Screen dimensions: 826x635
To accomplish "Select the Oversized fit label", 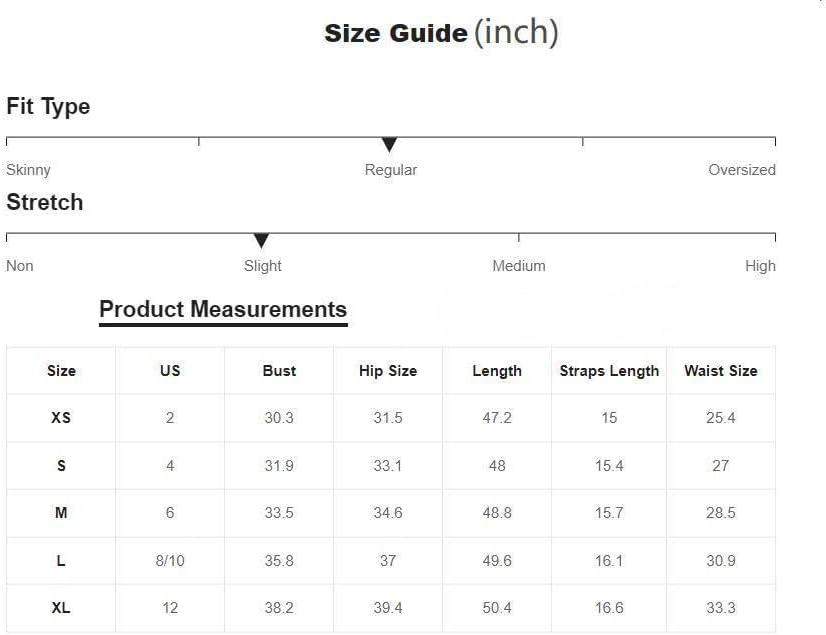I will tap(741, 170).
